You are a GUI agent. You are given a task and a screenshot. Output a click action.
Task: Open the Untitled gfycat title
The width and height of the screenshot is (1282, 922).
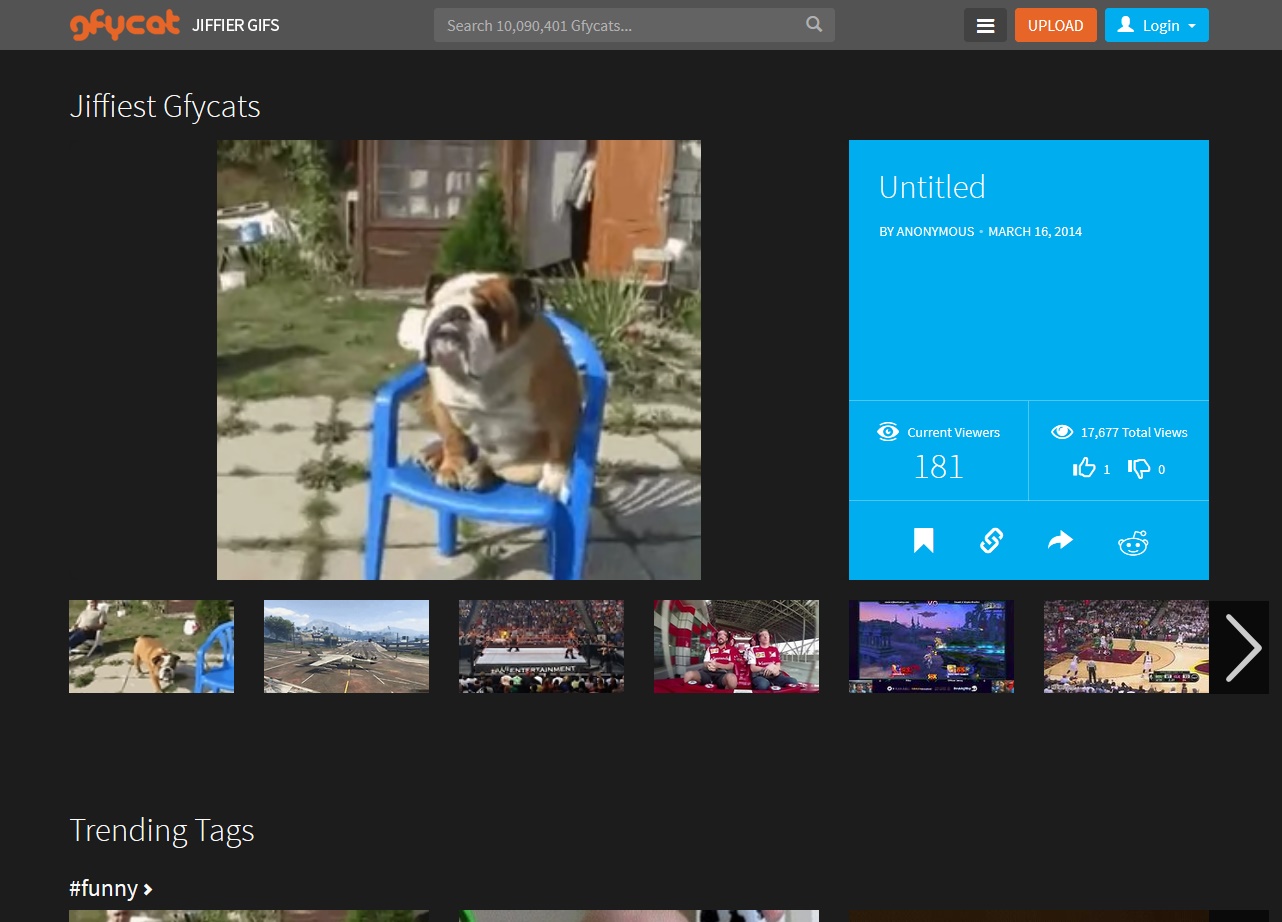point(932,187)
